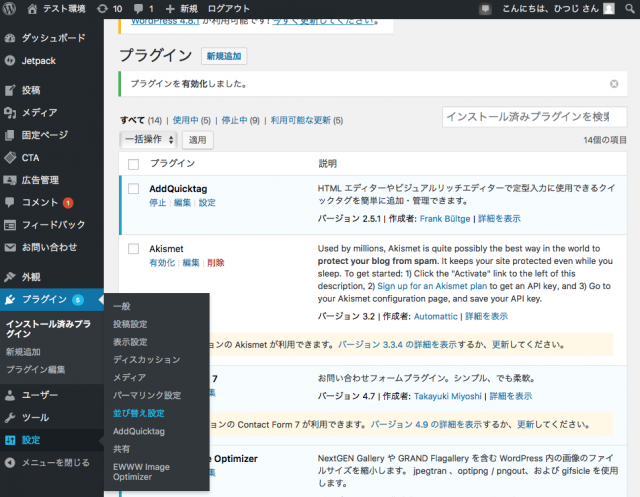Click the ダッシュボード dashboard icon
The height and width of the screenshot is (497, 640).
click(x=10, y=38)
